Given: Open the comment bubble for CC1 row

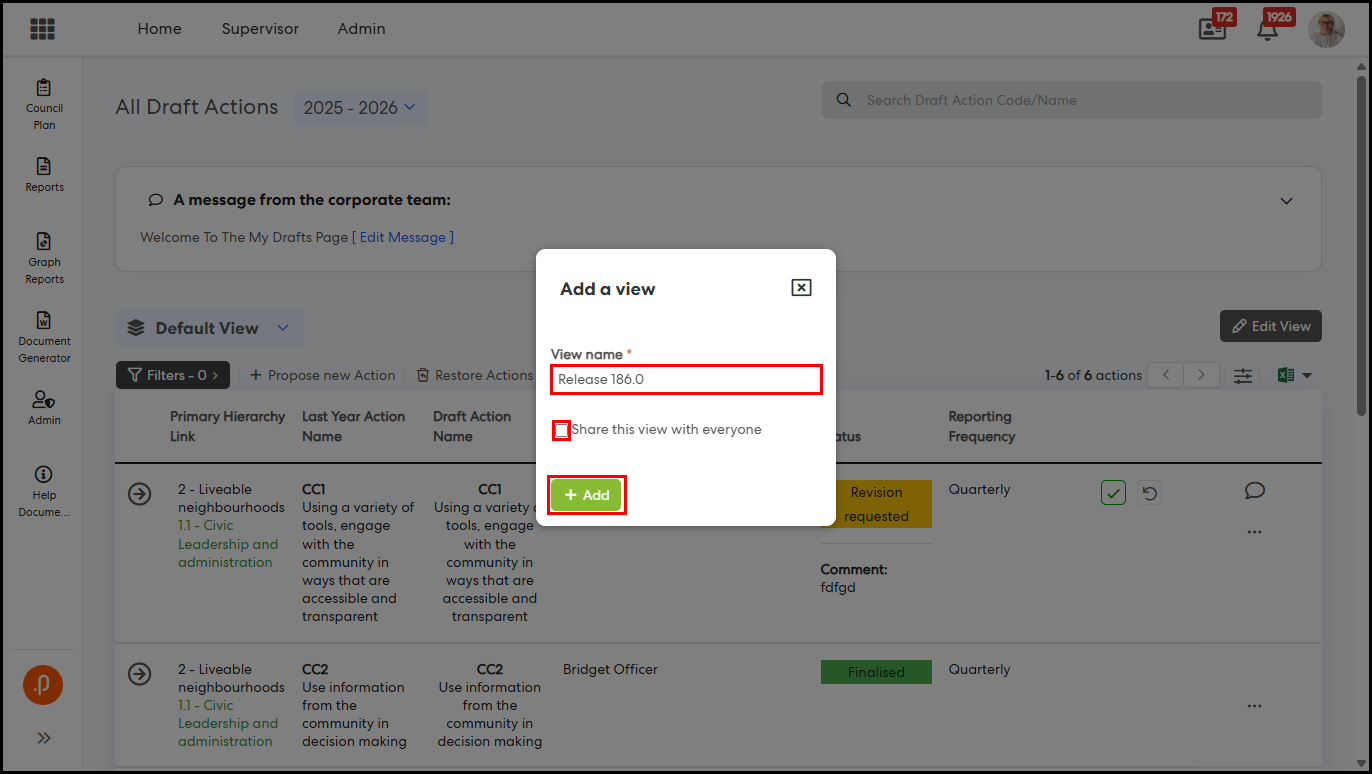Looking at the screenshot, I should (1254, 490).
